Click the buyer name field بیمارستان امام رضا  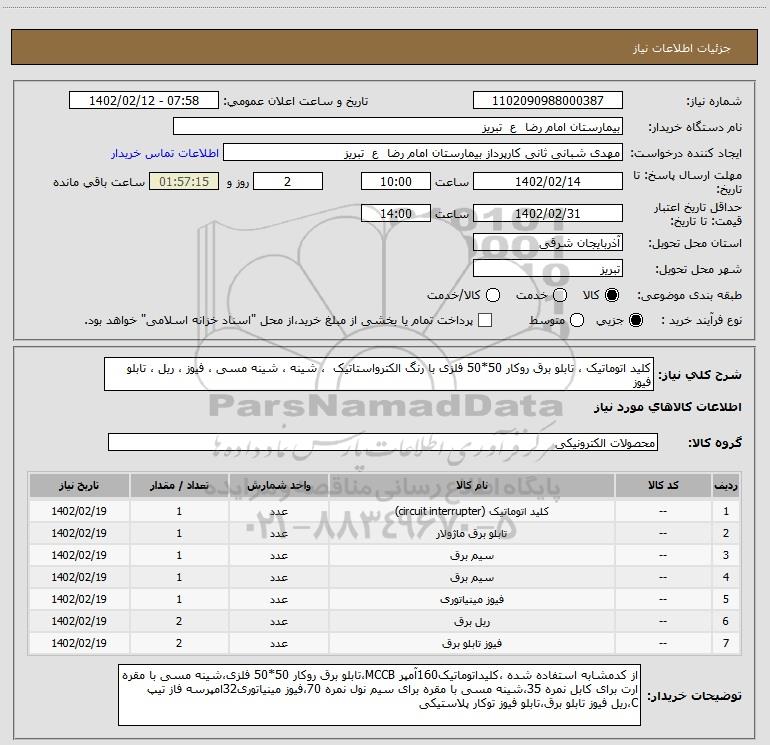pyautogui.click(x=398, y=127)
